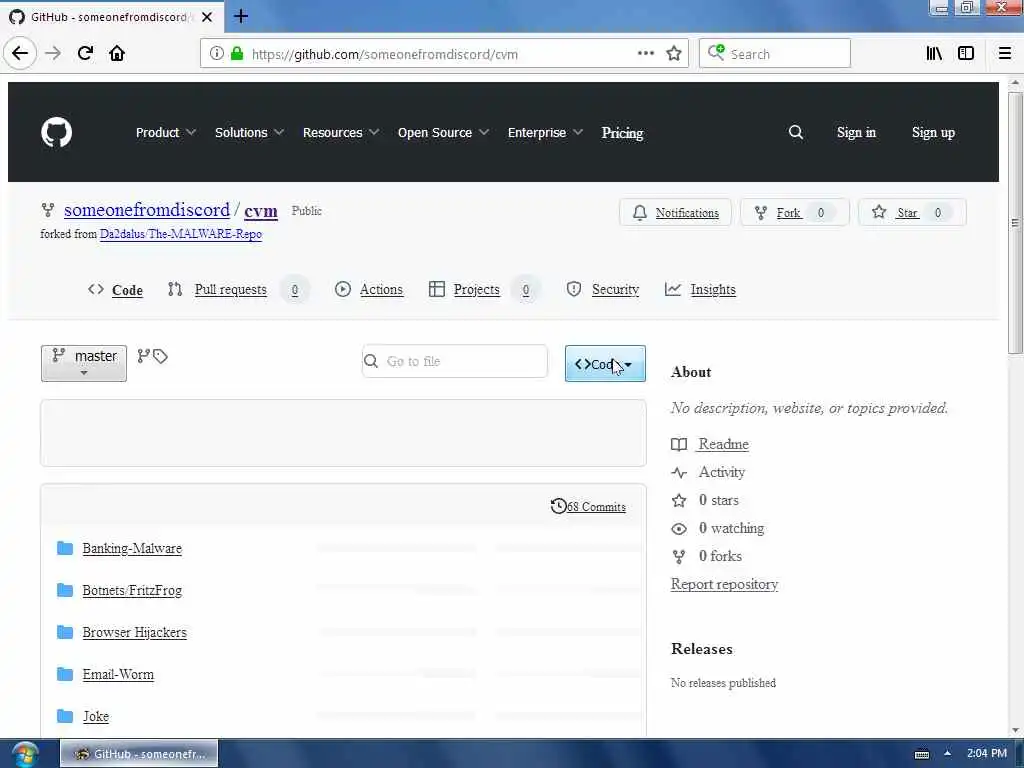Open the cvm repository name link
This screenshot has height=768, width=1024.
tap(261, 210)
